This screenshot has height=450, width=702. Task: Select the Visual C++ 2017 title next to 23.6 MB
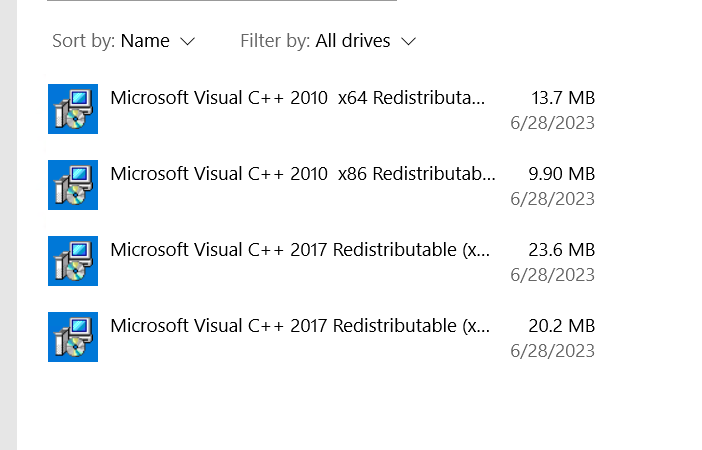[x=300, y=250]
